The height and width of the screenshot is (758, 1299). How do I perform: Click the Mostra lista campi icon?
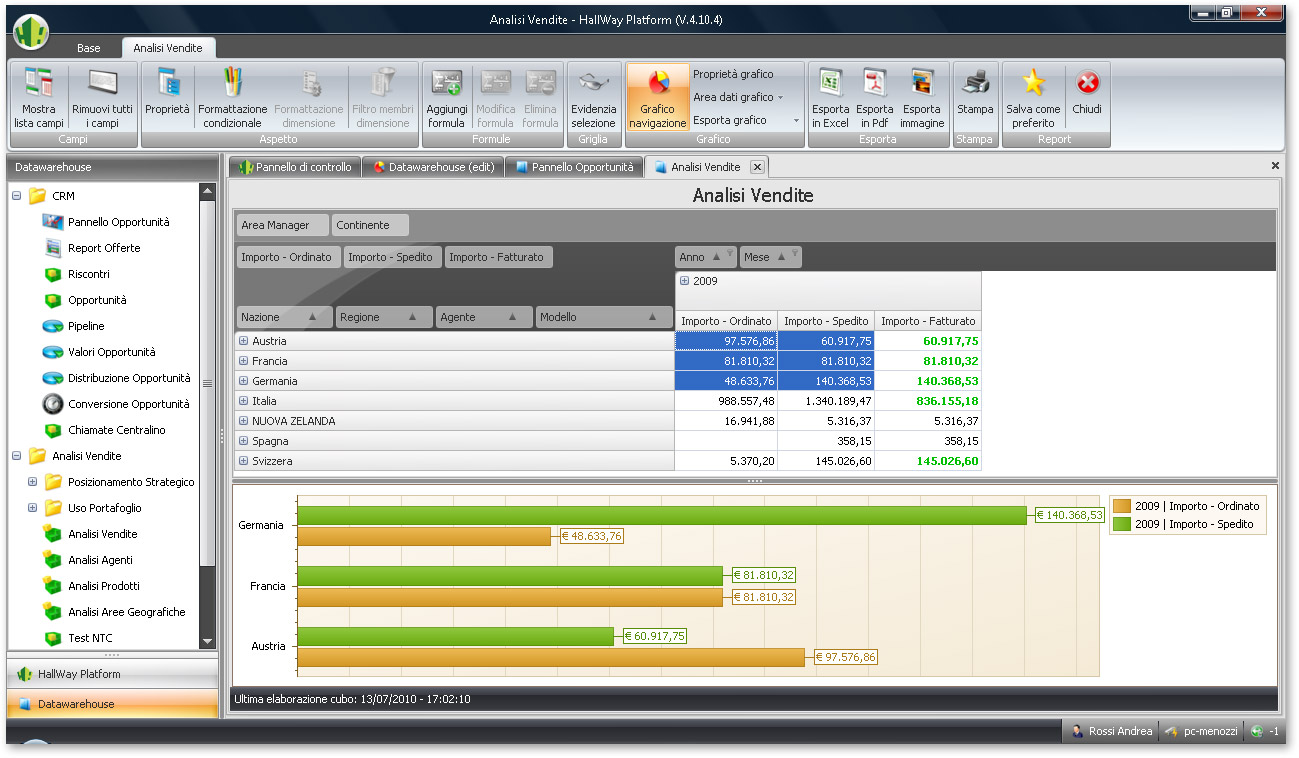pyautogui.click(x=39, y=84)
